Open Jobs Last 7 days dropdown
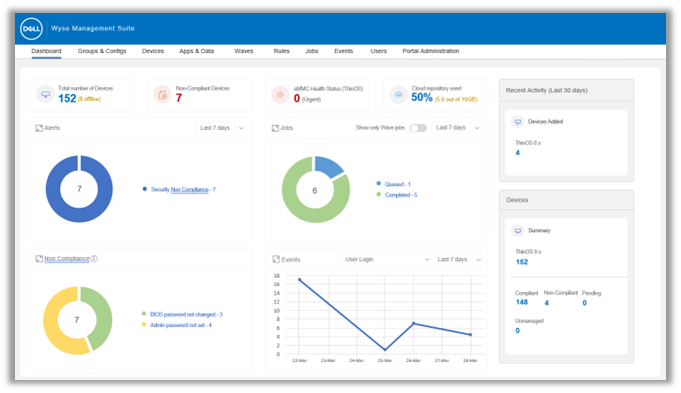 (457, 128)
